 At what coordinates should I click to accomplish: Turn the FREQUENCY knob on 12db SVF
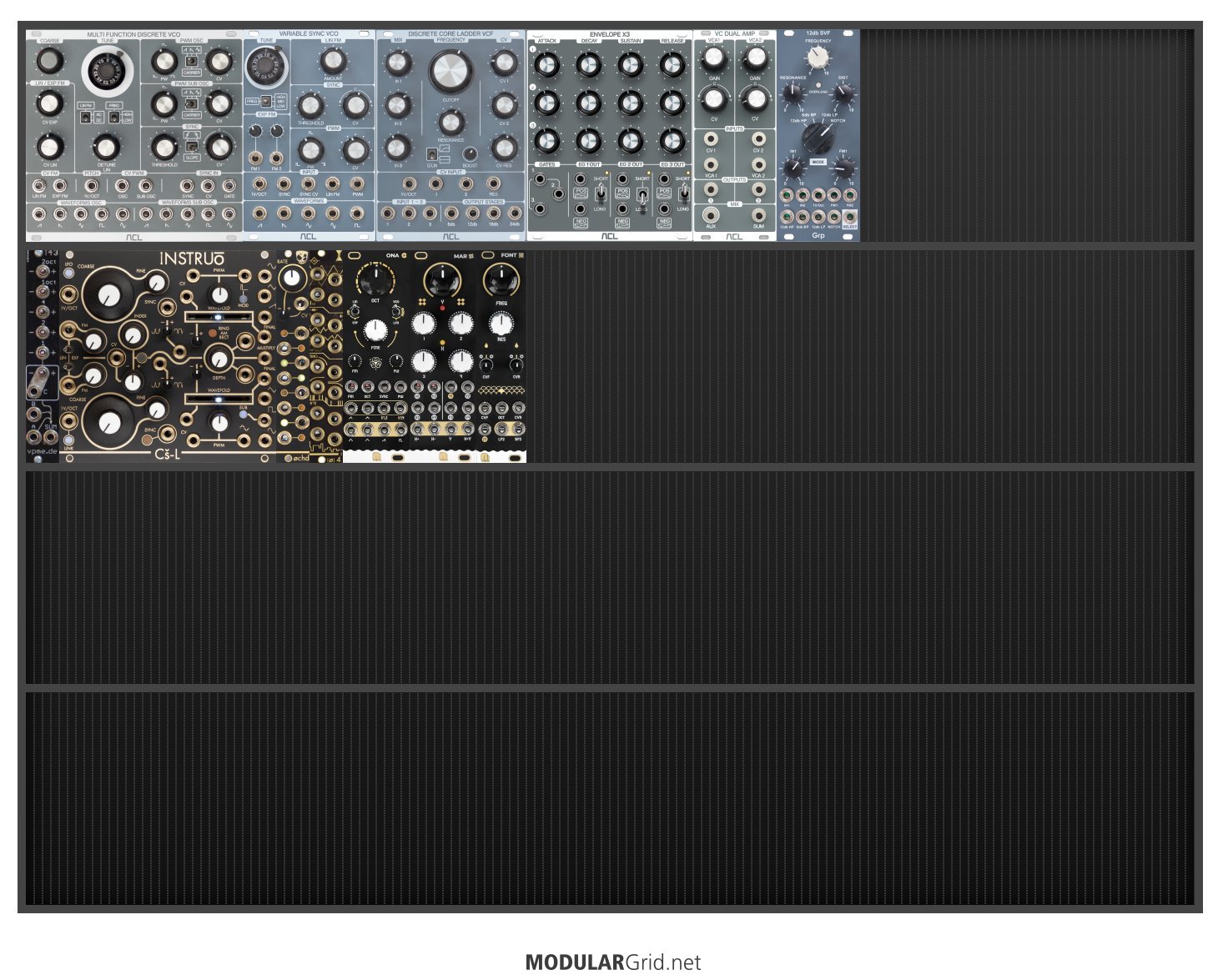click(818, 57)
